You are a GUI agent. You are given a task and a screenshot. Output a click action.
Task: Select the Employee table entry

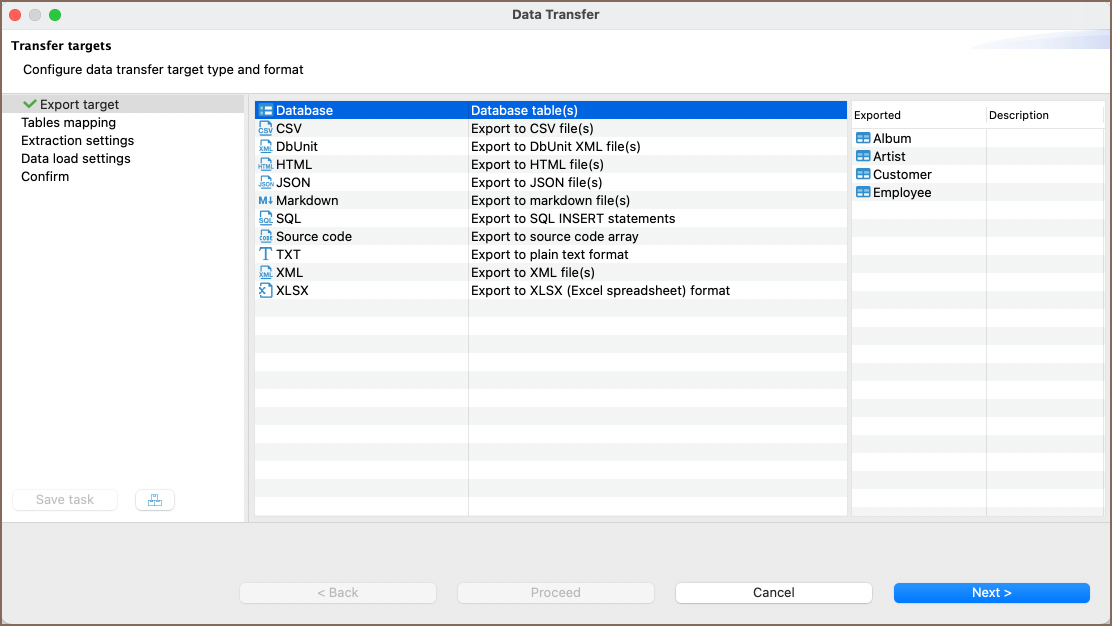pyautogui.click(x=901, y=193)
